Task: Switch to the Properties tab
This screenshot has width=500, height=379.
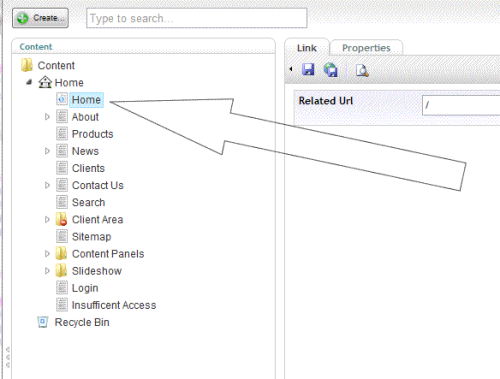Action: [x=366, y=48]
